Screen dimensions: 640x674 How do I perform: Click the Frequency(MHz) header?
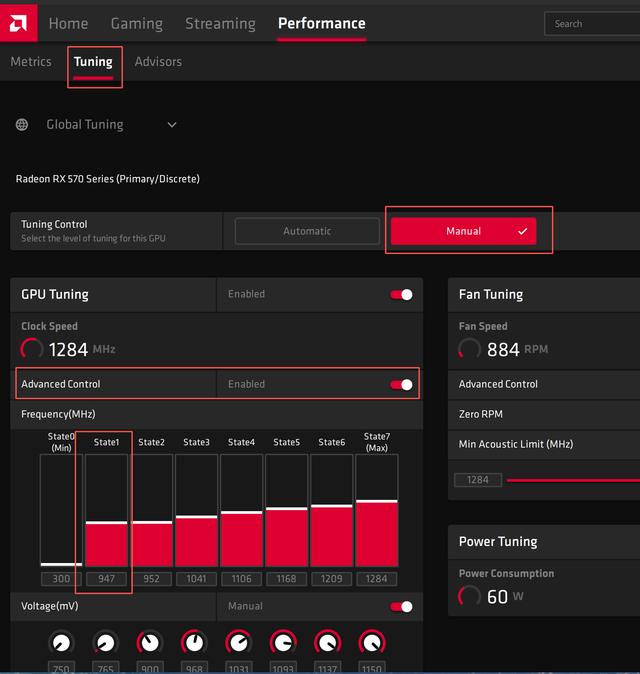click(58, 414)
